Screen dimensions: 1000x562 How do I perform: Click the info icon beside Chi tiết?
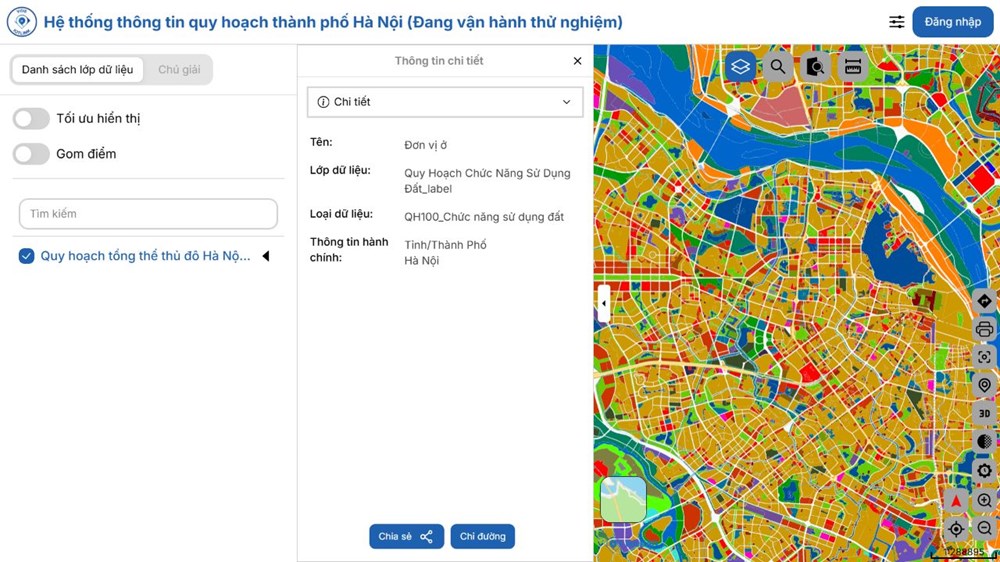[323, 102]
